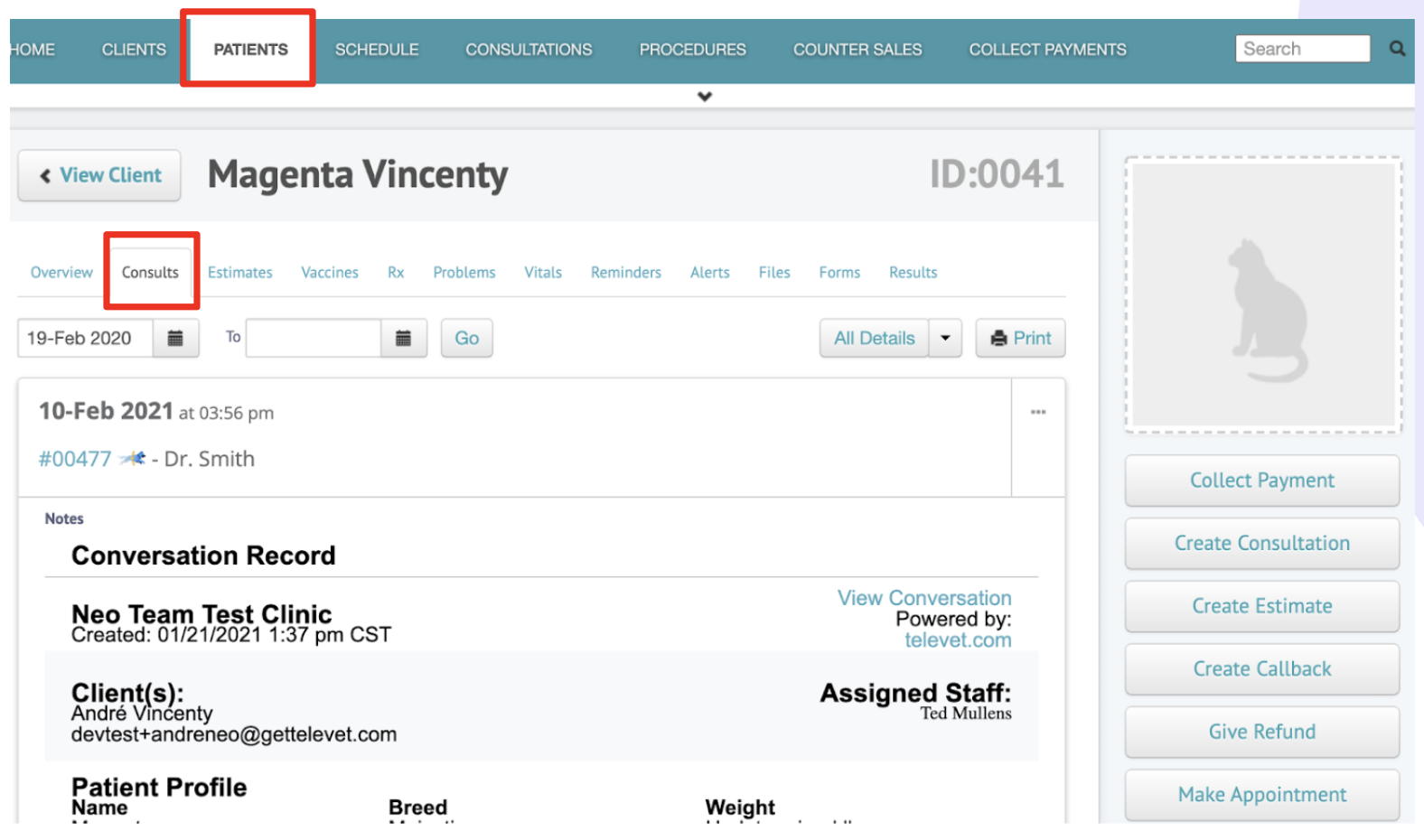
Task: Select the Vitals tab
Action: pos(542,272)
